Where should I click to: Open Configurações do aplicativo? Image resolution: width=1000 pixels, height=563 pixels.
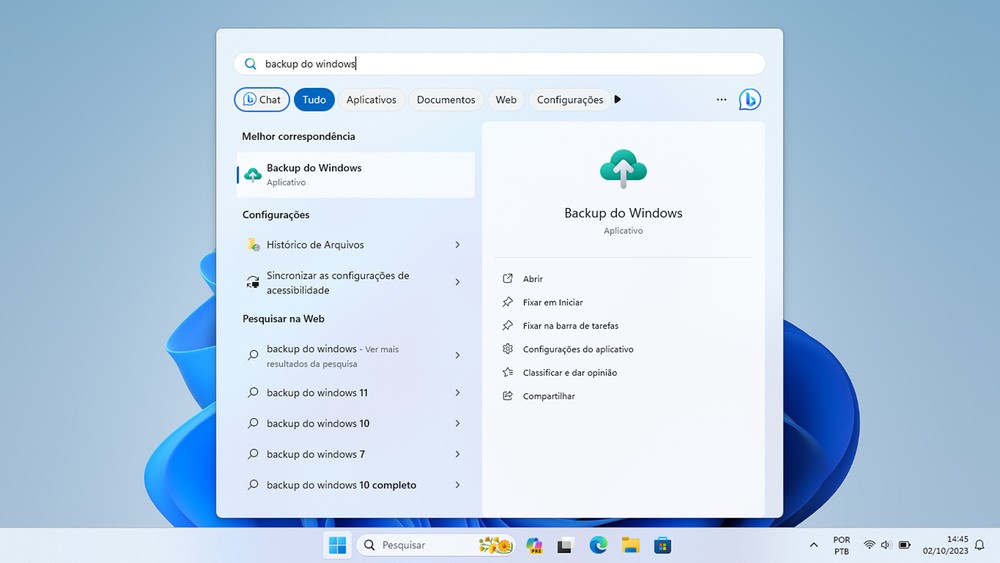tap(578, 349)
